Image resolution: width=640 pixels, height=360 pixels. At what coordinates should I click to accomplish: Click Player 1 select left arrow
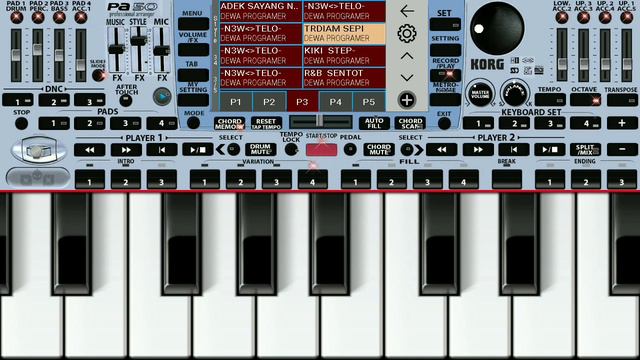point(221,149)
